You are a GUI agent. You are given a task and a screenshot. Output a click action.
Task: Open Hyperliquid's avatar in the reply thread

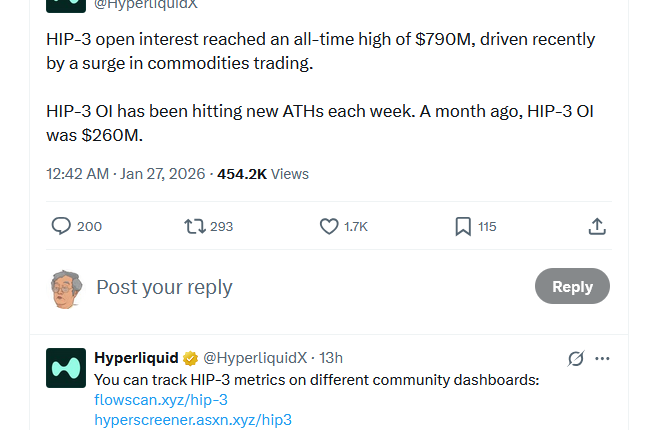pos(66,368)
